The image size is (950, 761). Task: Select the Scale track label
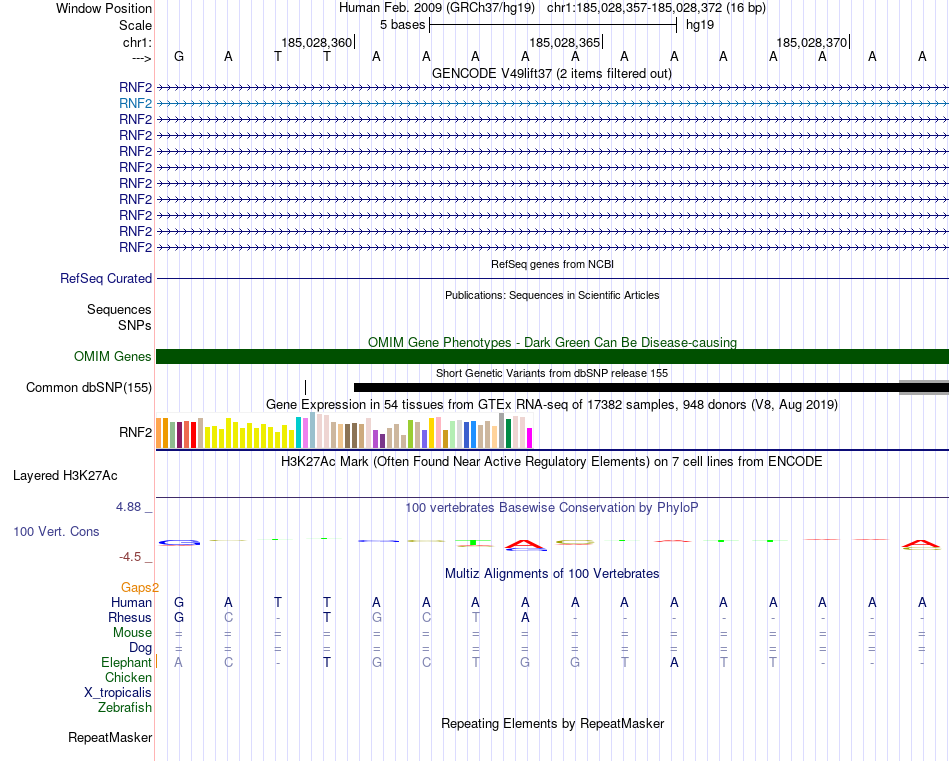(x=135, y=25)
